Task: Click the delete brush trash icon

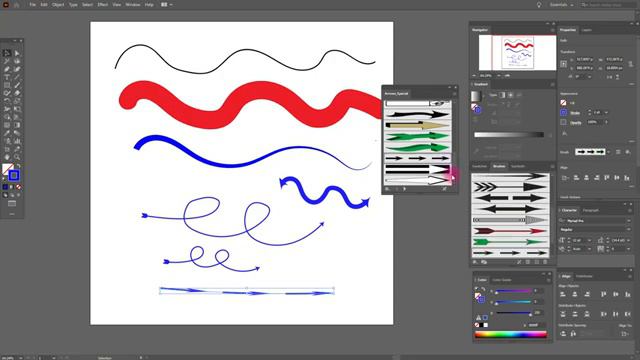Action: (545, 262)
